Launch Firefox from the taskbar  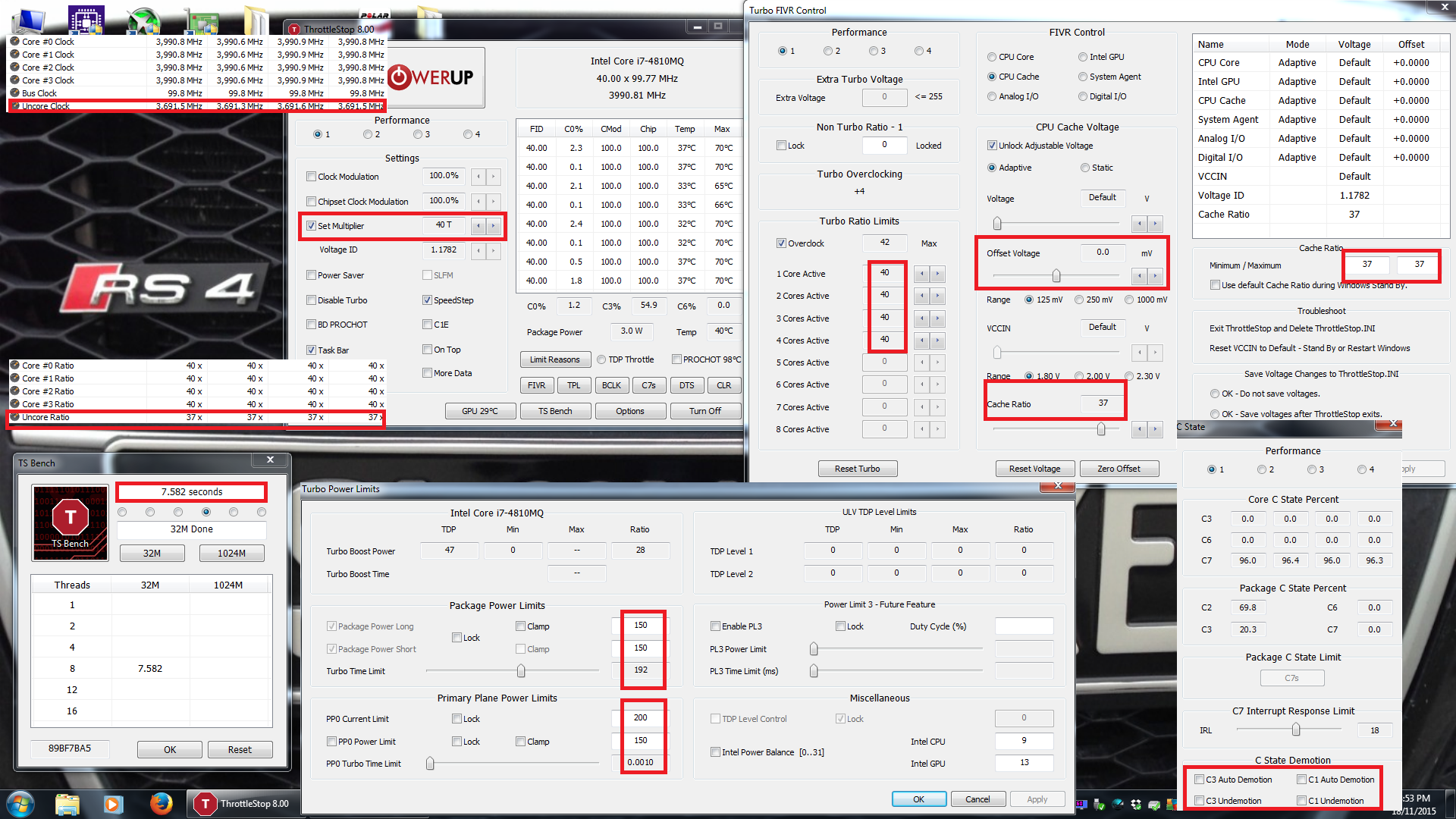point(161,803)
